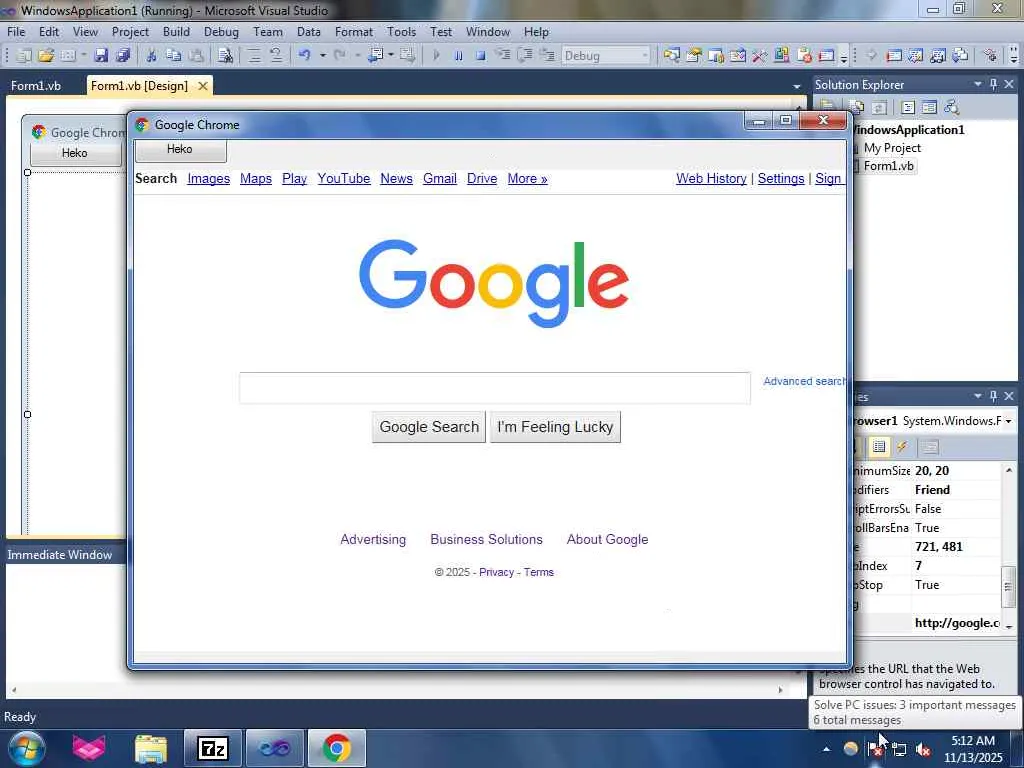Click the Properties panel scrollbar down arrow

(1009, 626)
